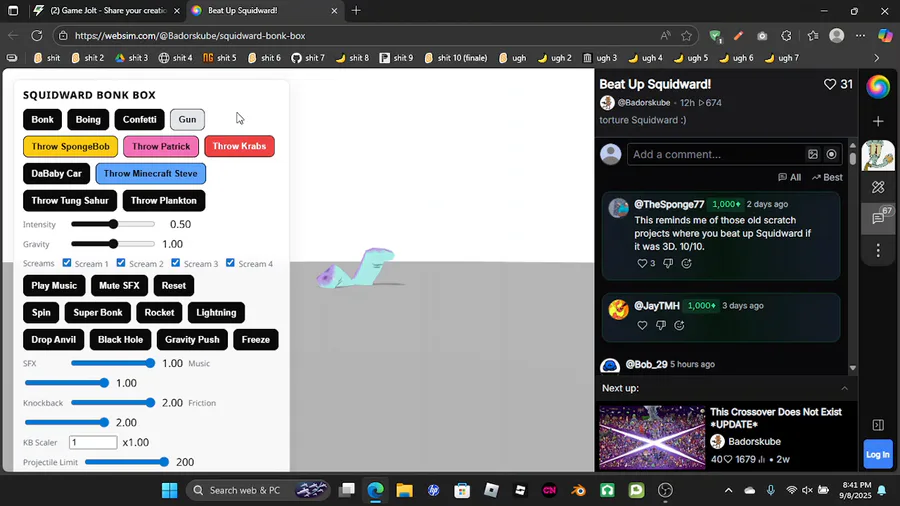Show hidden system tray icons chevron
Viewport: 900px width, 506px height.
click(x=728, y=490)
